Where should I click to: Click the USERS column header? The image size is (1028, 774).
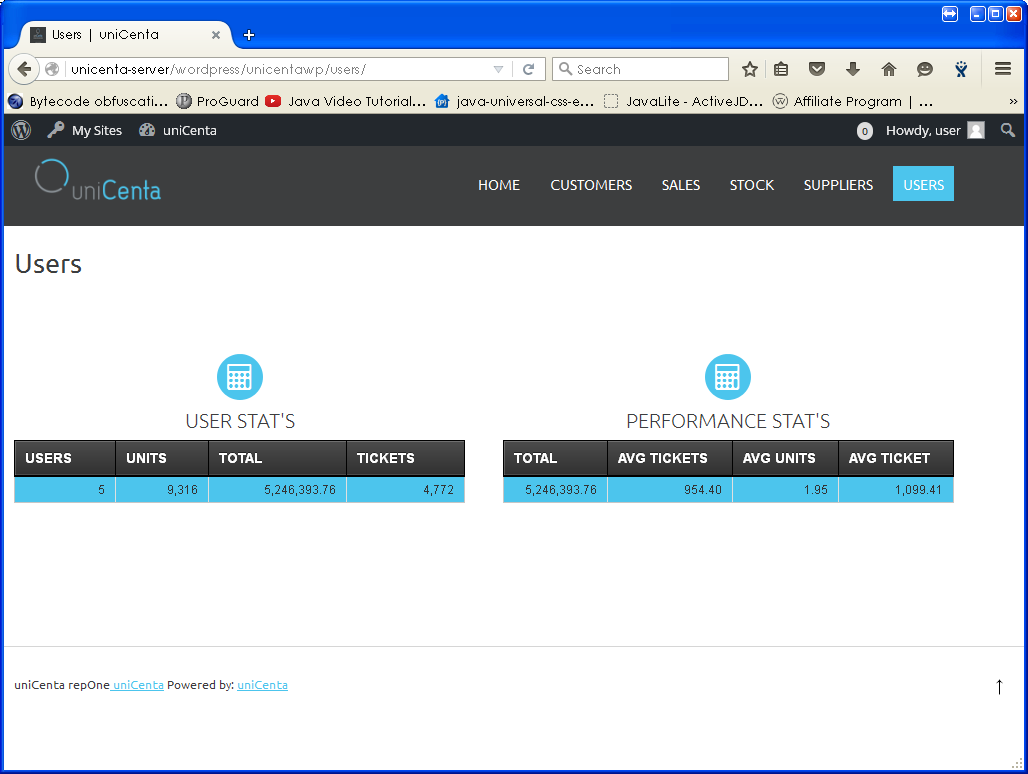coord(65,458)
